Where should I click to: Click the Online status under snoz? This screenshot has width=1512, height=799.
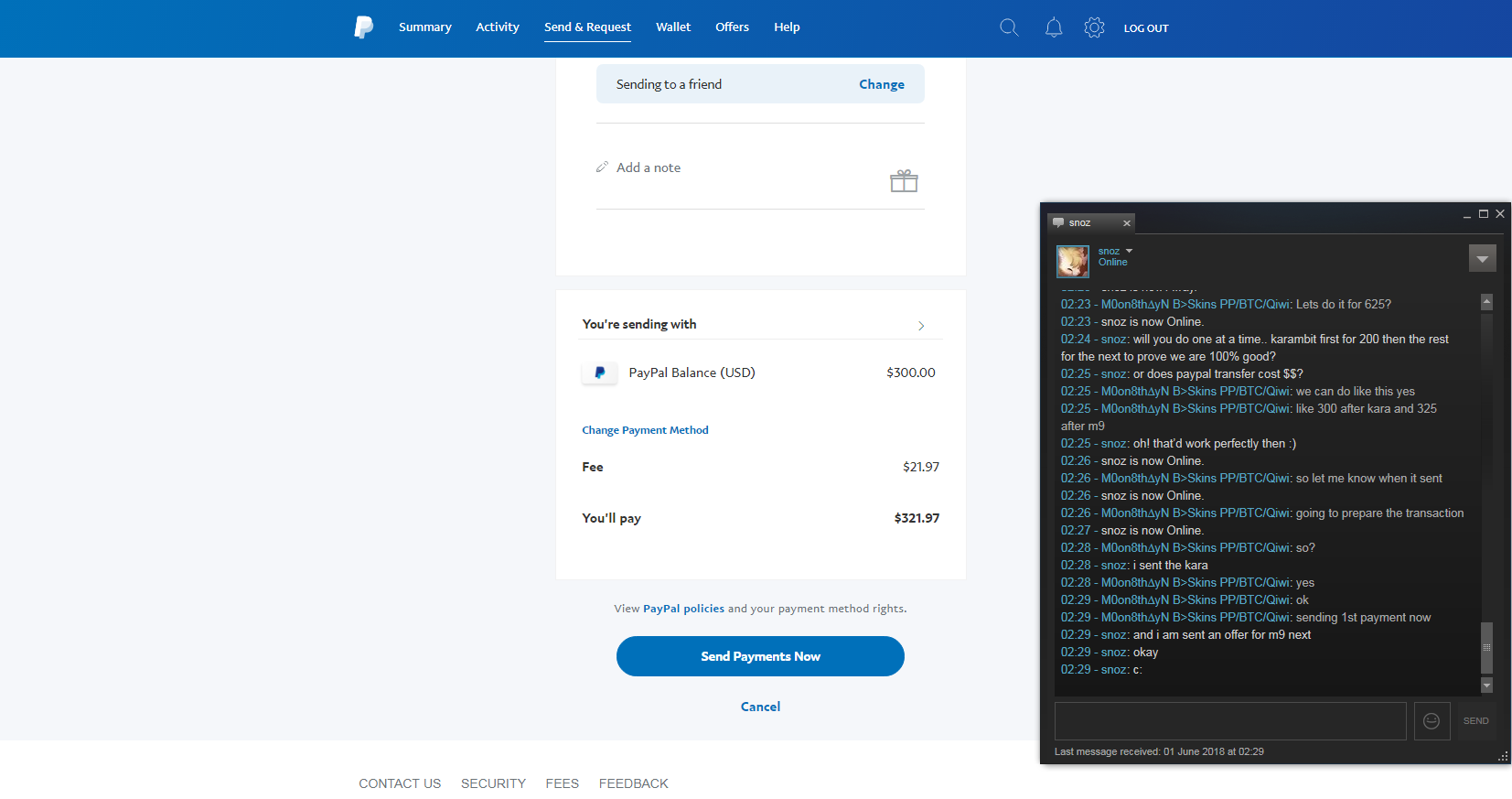click(1113, 262)
